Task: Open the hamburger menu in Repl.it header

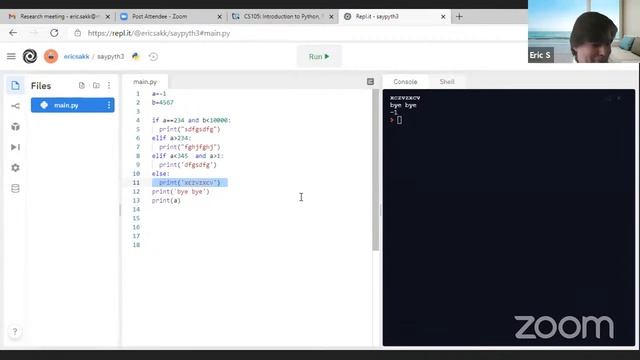Action: click(x=11, y=56)
